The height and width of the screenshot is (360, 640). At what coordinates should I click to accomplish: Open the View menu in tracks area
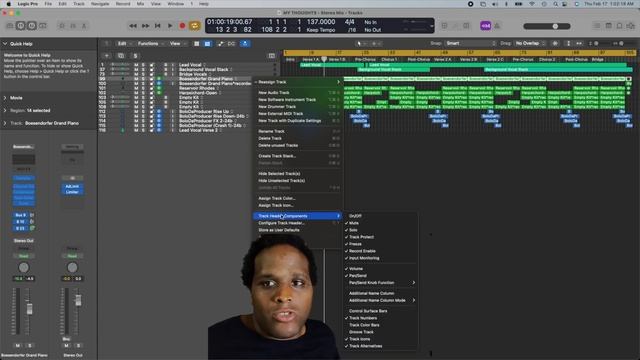pyautogui.click(x=177, y=44)
